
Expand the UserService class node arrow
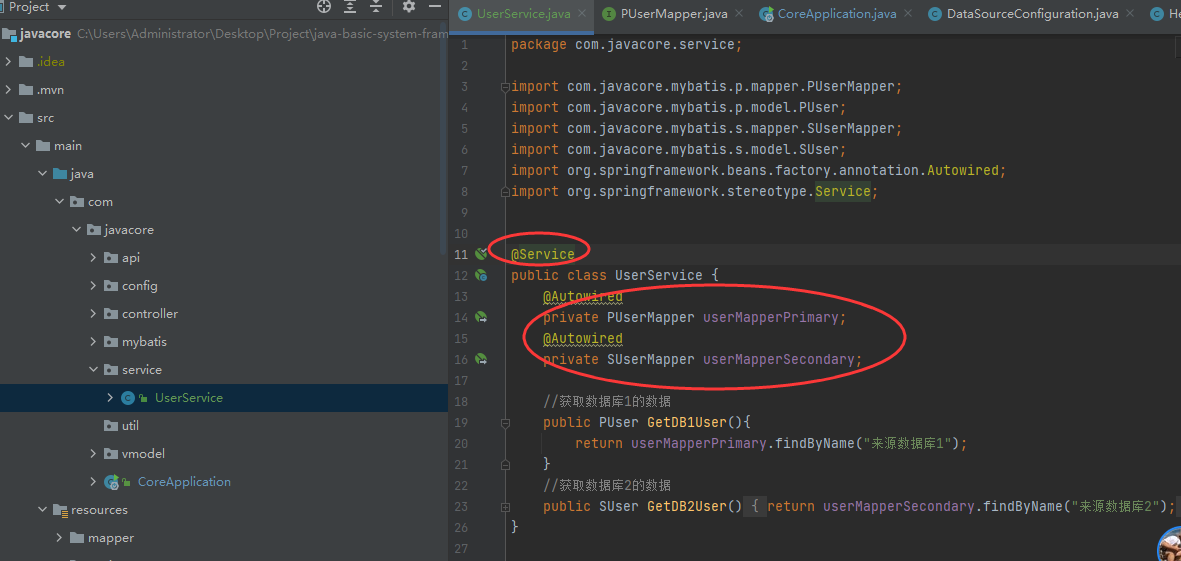pos(110,398)
